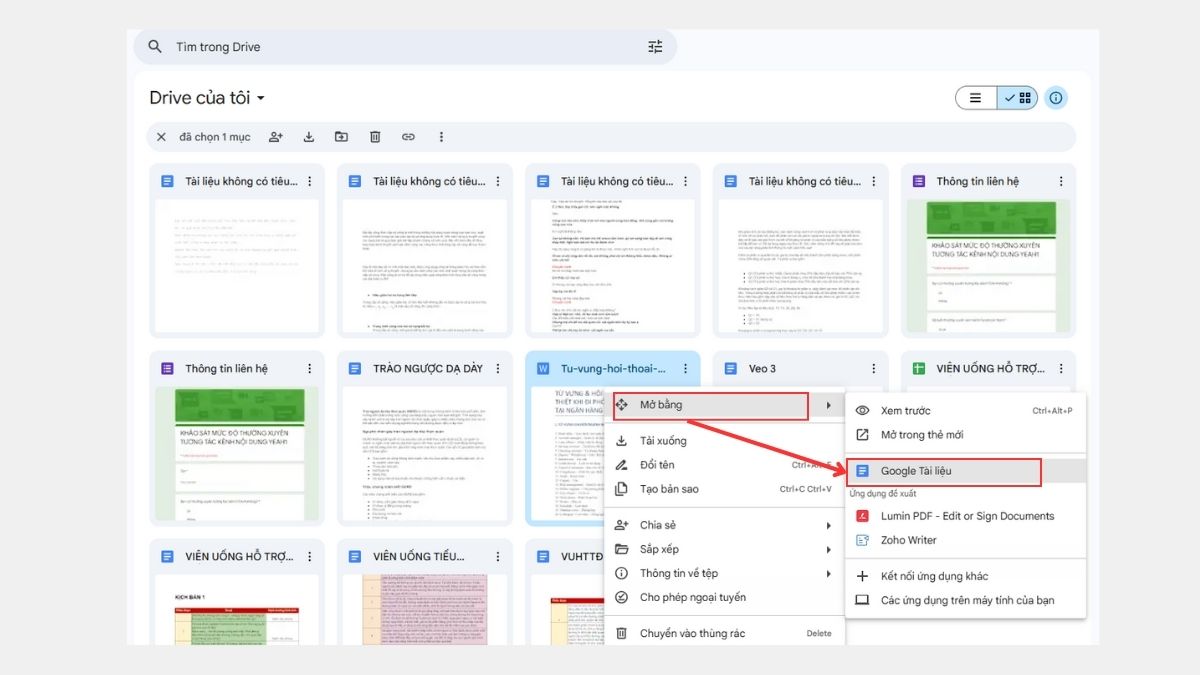Open search filter options icon
This screenshot has height=675, width=1200.
click(655, 47)
